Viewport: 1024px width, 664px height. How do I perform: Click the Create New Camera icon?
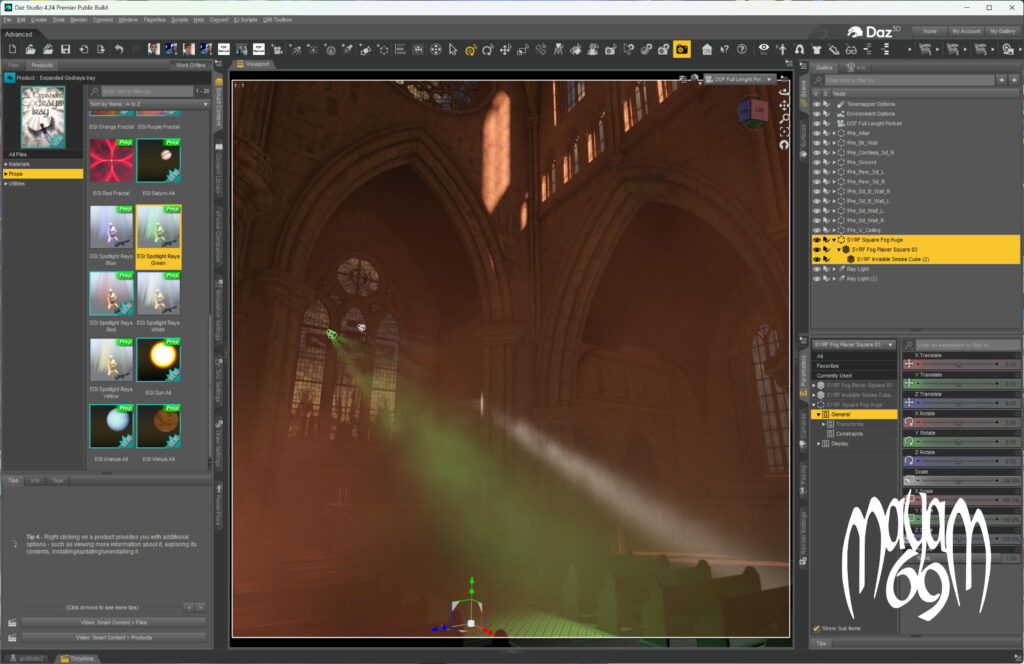tap(277, 50)
